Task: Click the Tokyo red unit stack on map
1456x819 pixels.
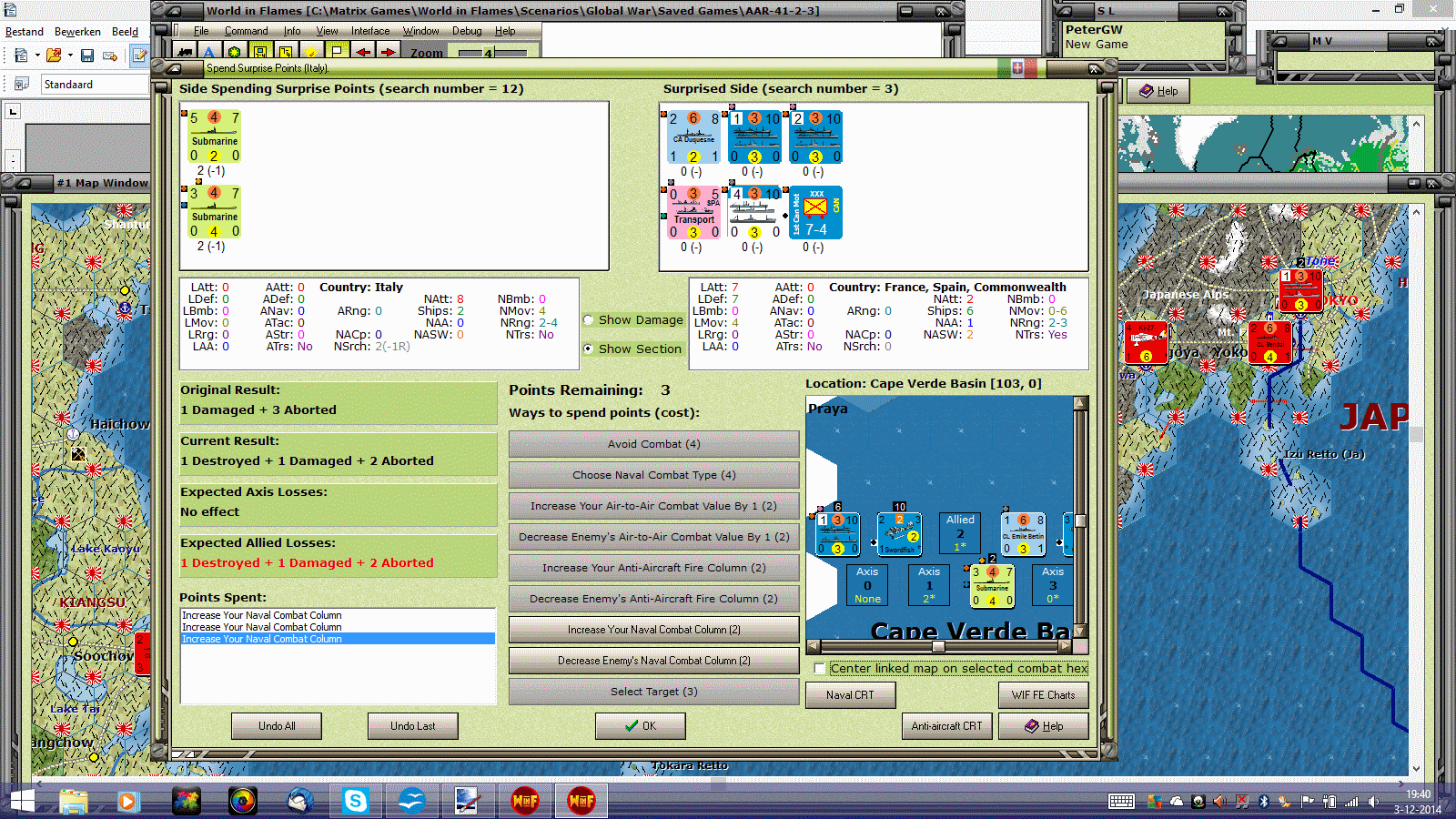Action: [1300, 290]
